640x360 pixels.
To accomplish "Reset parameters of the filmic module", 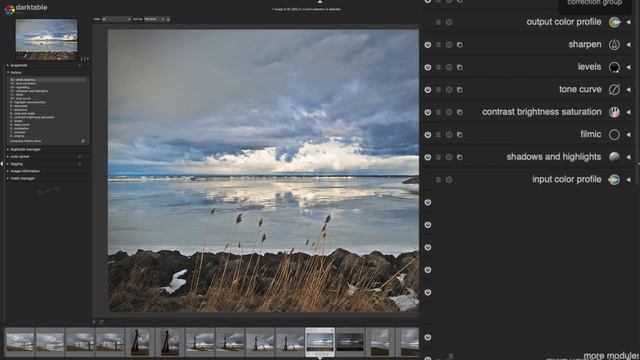I will 449,134.
